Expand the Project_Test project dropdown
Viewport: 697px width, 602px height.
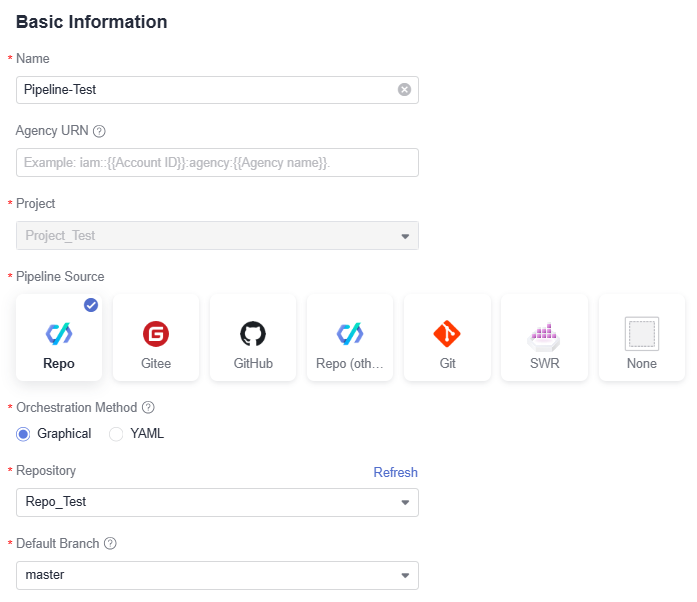(217, 236)
